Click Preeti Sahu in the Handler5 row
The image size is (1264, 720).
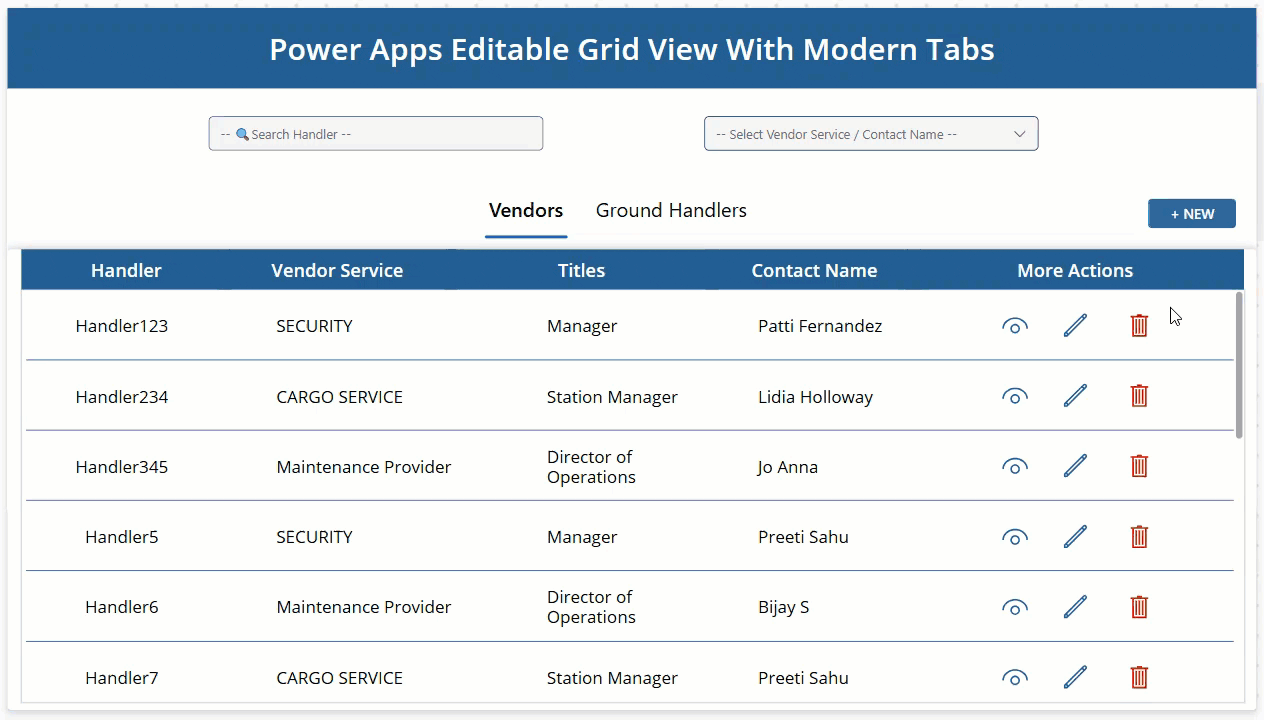(x=803, y=537)
